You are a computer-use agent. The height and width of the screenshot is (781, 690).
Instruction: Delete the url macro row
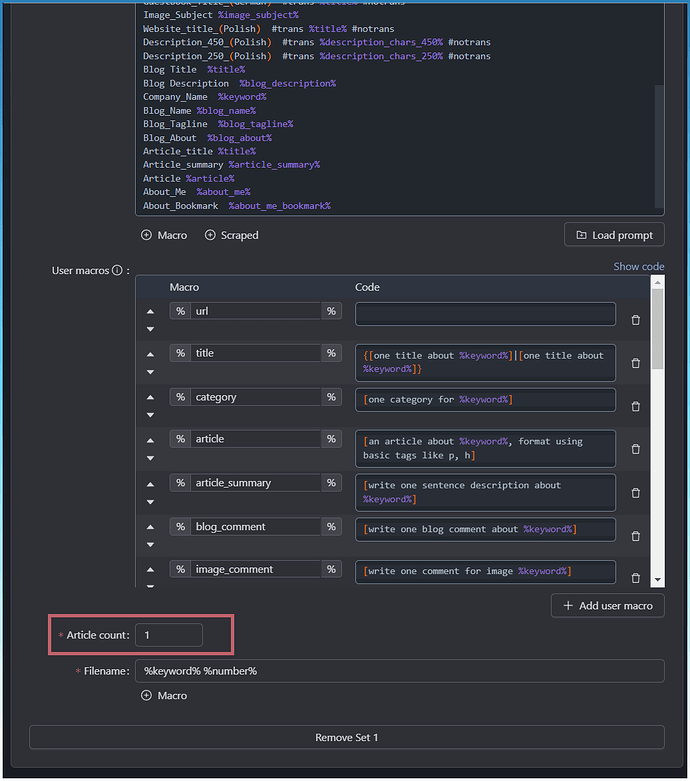635,320
